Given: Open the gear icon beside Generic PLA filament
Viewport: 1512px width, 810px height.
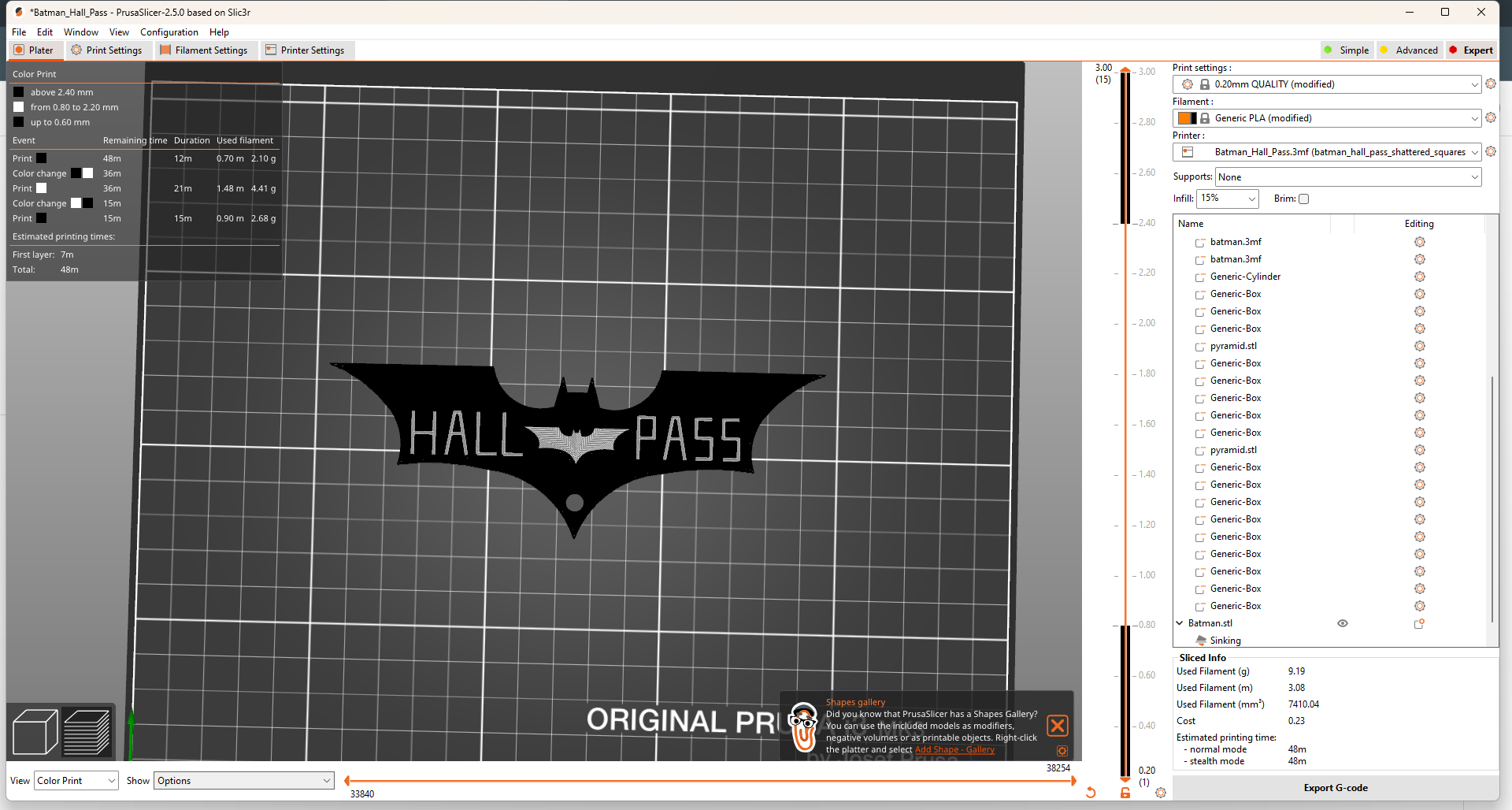Looking at the screenshot, I should click(x=1491, y=118).
